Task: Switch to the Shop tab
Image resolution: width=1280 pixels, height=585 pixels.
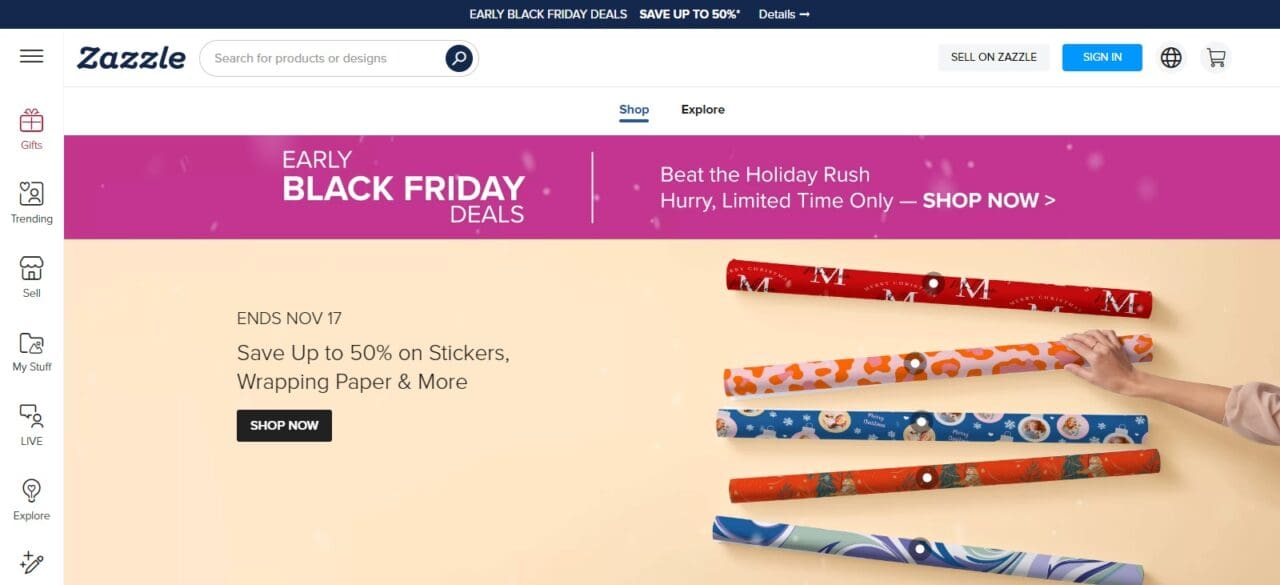Action: (x=634, y=110)
